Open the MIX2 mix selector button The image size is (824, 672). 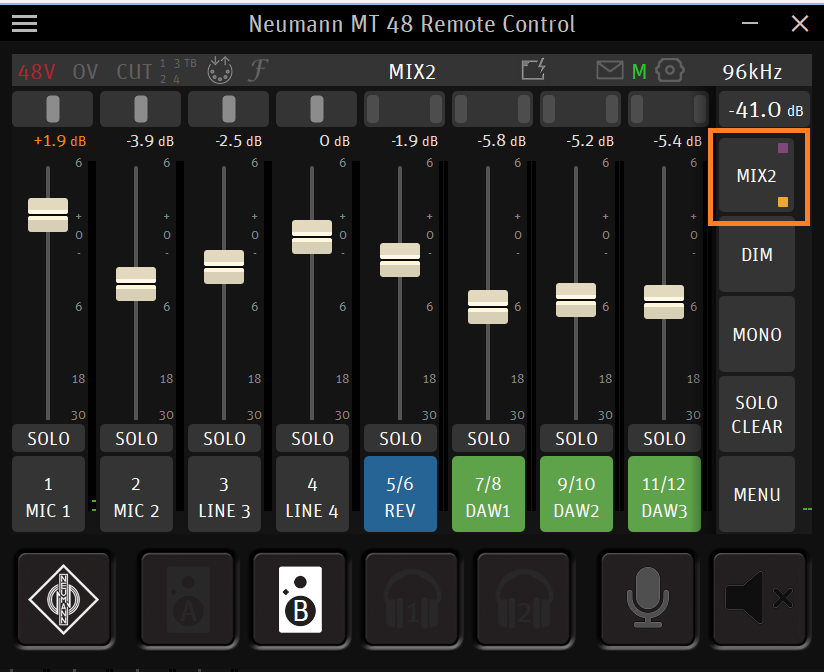pos(757,175)
